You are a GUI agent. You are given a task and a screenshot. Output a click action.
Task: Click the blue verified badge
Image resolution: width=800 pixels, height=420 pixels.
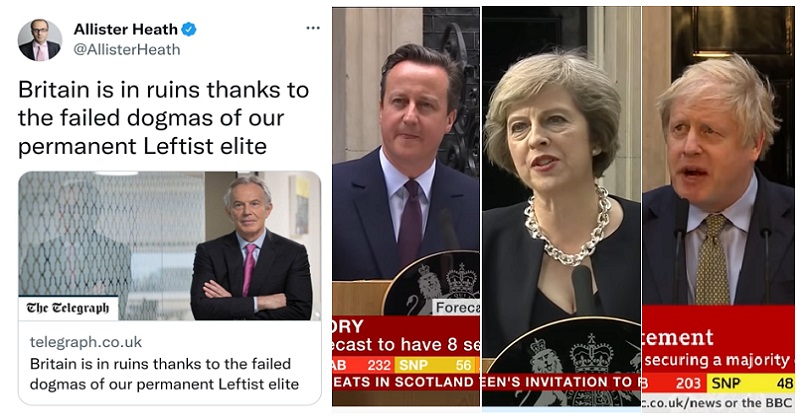pos(189,30)
